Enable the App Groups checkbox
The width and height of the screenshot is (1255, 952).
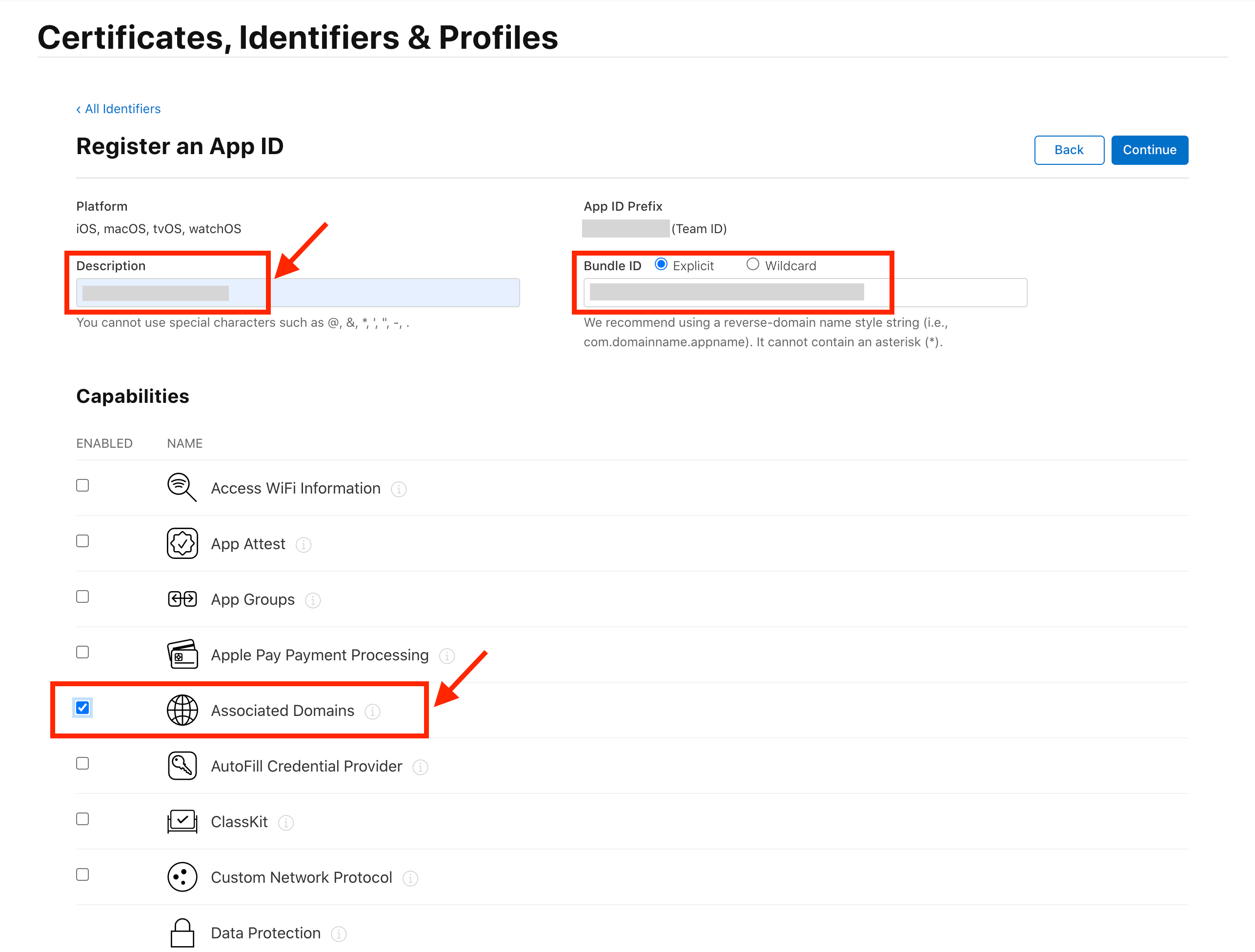point(82,596)
